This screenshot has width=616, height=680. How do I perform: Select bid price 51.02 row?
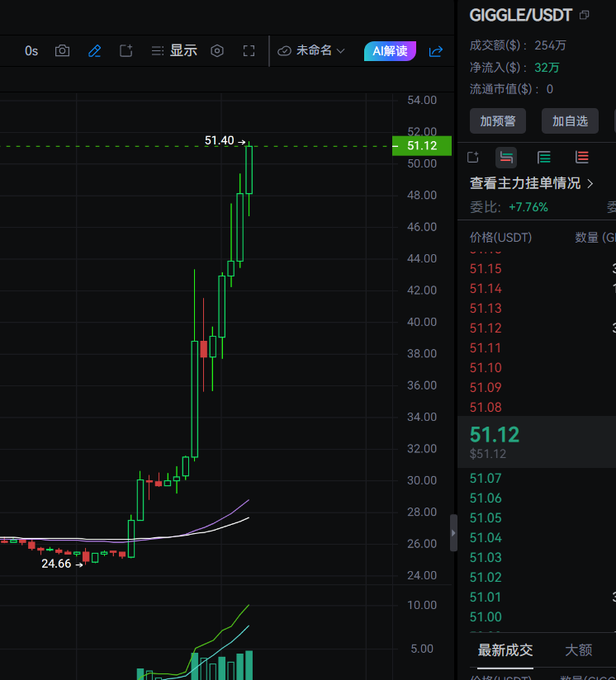point(537,577)
